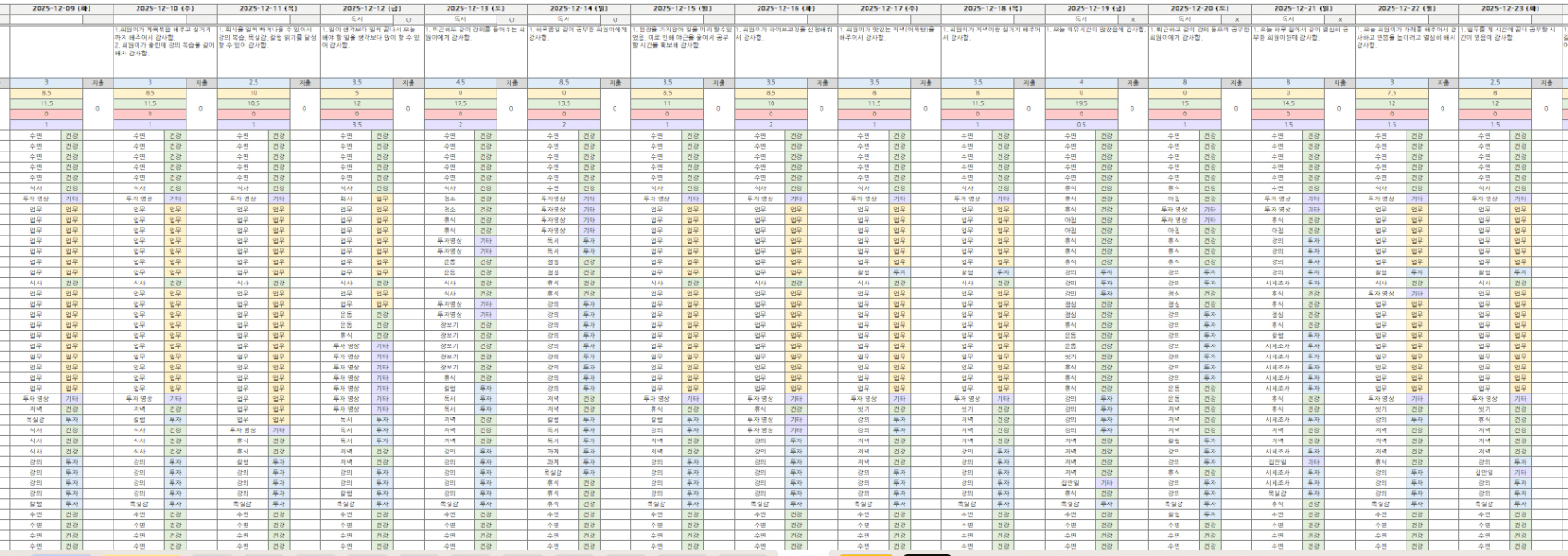Select the green 14.5 cell under 2025-12-21
Viewport: 1568px width, 556px height.
pyautogui.click(x=1288, y=103)
